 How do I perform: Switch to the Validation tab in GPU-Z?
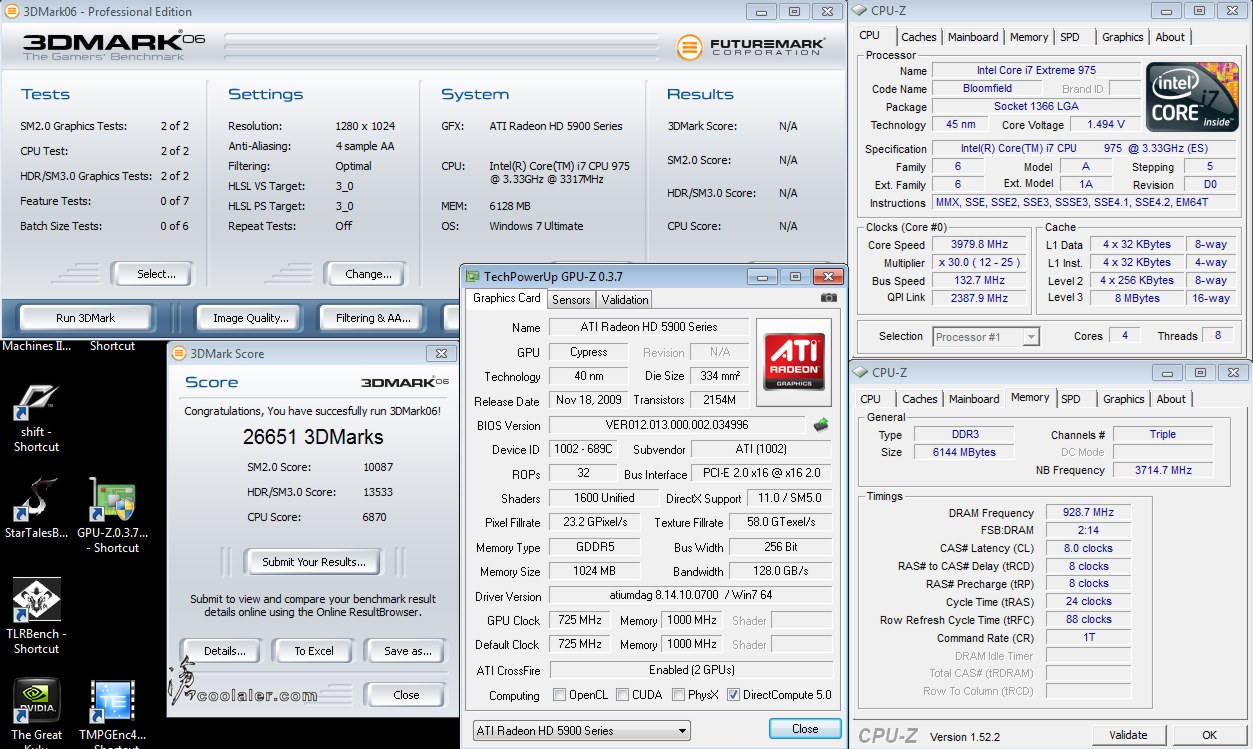[625, 299]
